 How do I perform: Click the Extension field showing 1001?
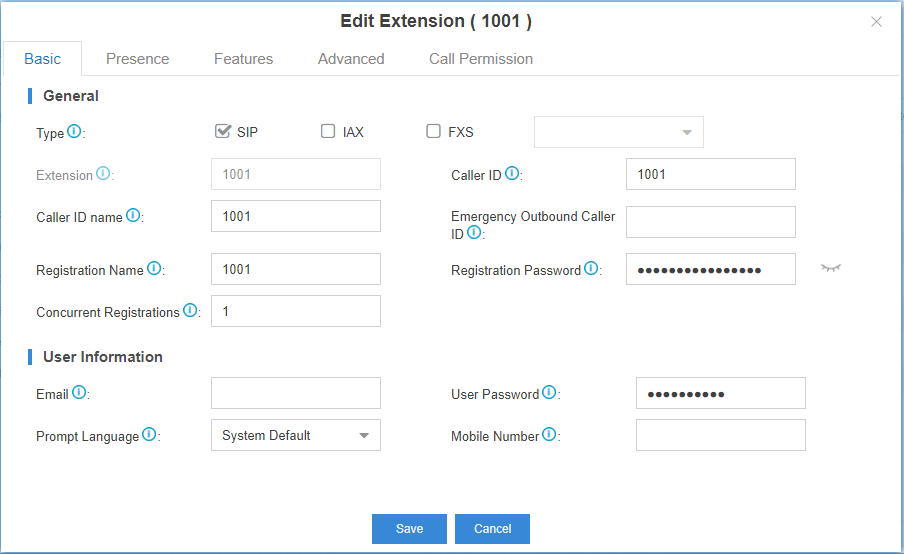point(296,174)
